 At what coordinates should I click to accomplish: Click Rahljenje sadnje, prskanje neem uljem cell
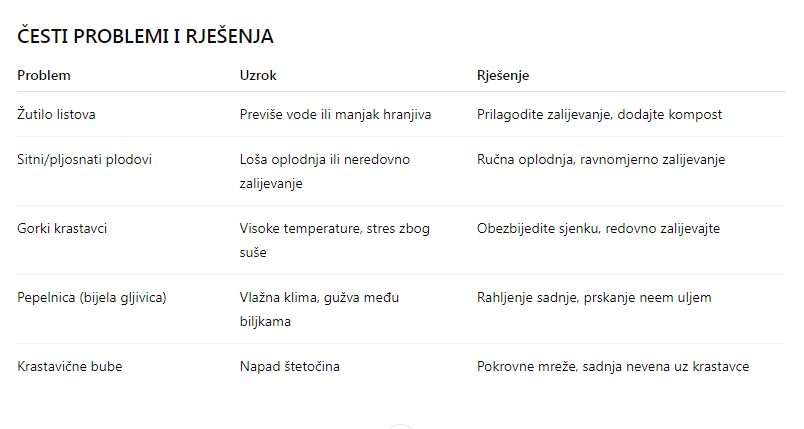[594, 297]
